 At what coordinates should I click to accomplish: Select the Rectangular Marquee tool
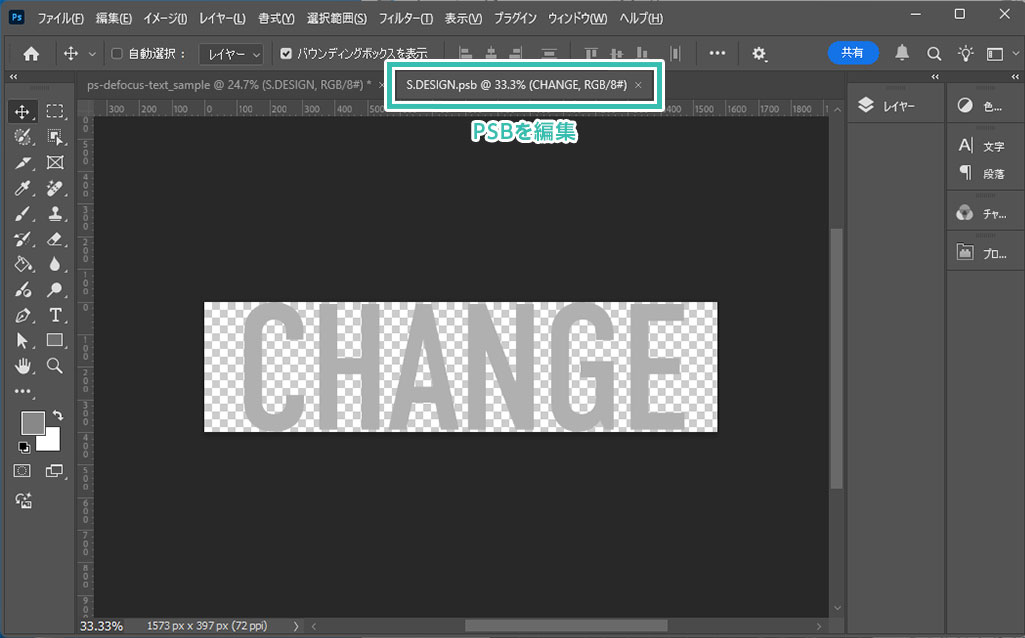click(x=55, y=112)
